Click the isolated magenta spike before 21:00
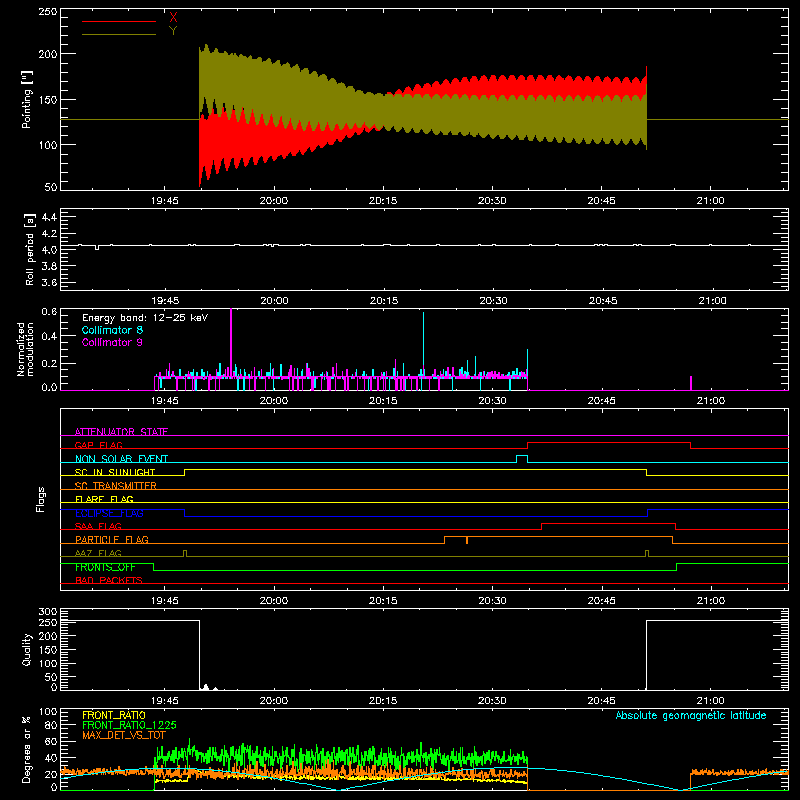 tap(691, 383)
